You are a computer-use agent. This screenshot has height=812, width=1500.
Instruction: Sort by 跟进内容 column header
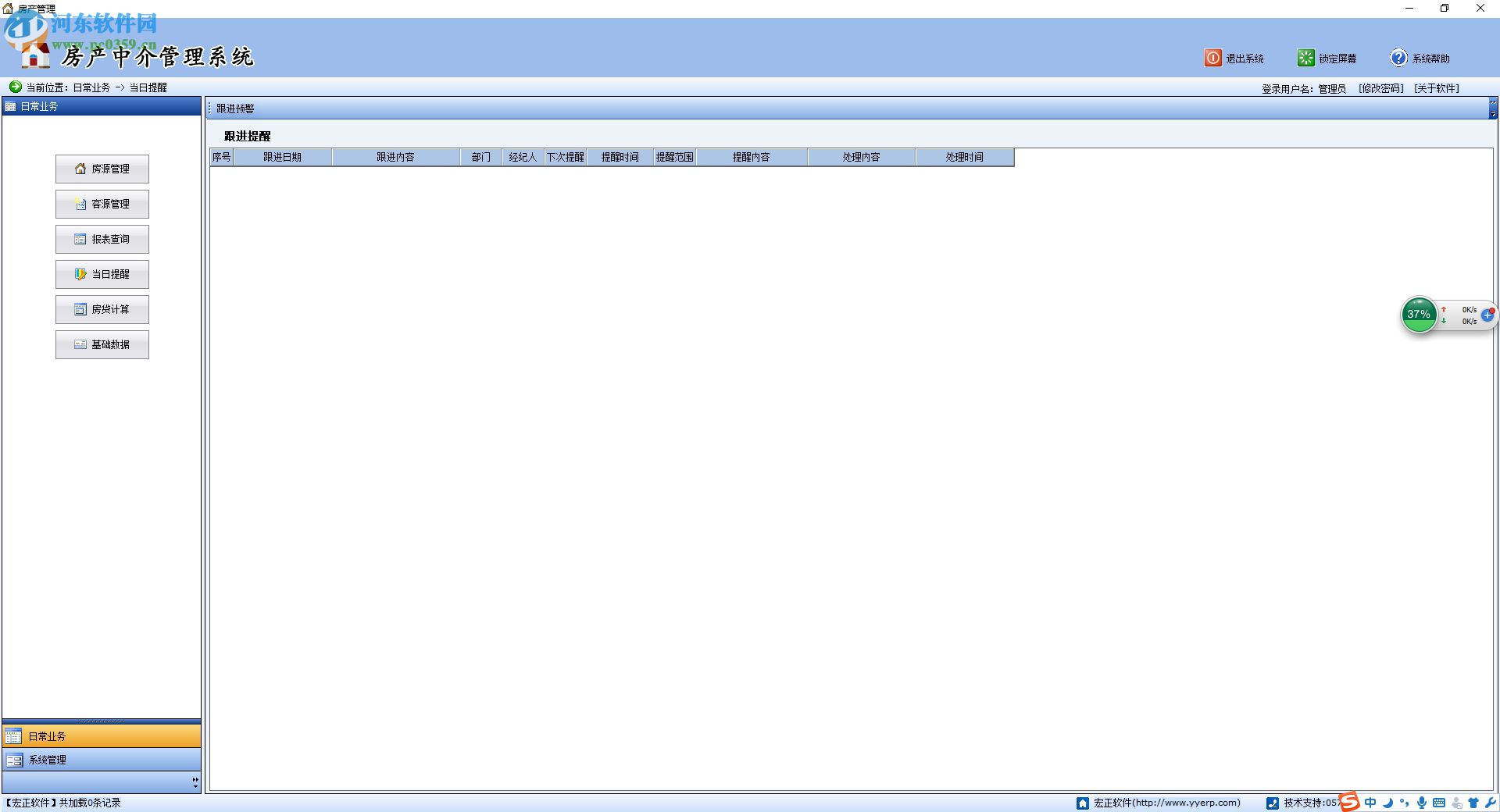point(396,157)
